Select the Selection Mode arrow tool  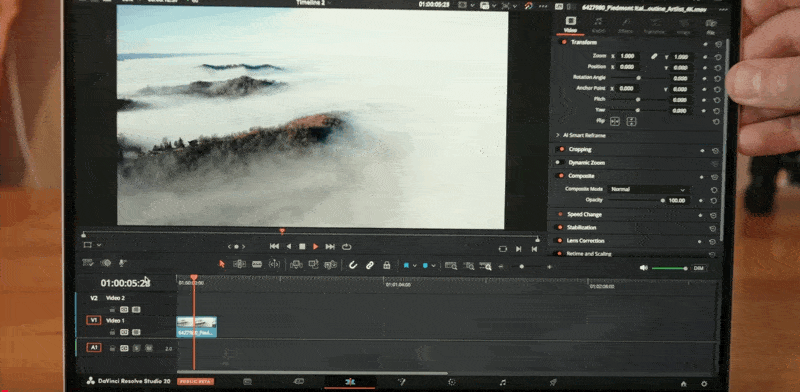coord(221,264)
